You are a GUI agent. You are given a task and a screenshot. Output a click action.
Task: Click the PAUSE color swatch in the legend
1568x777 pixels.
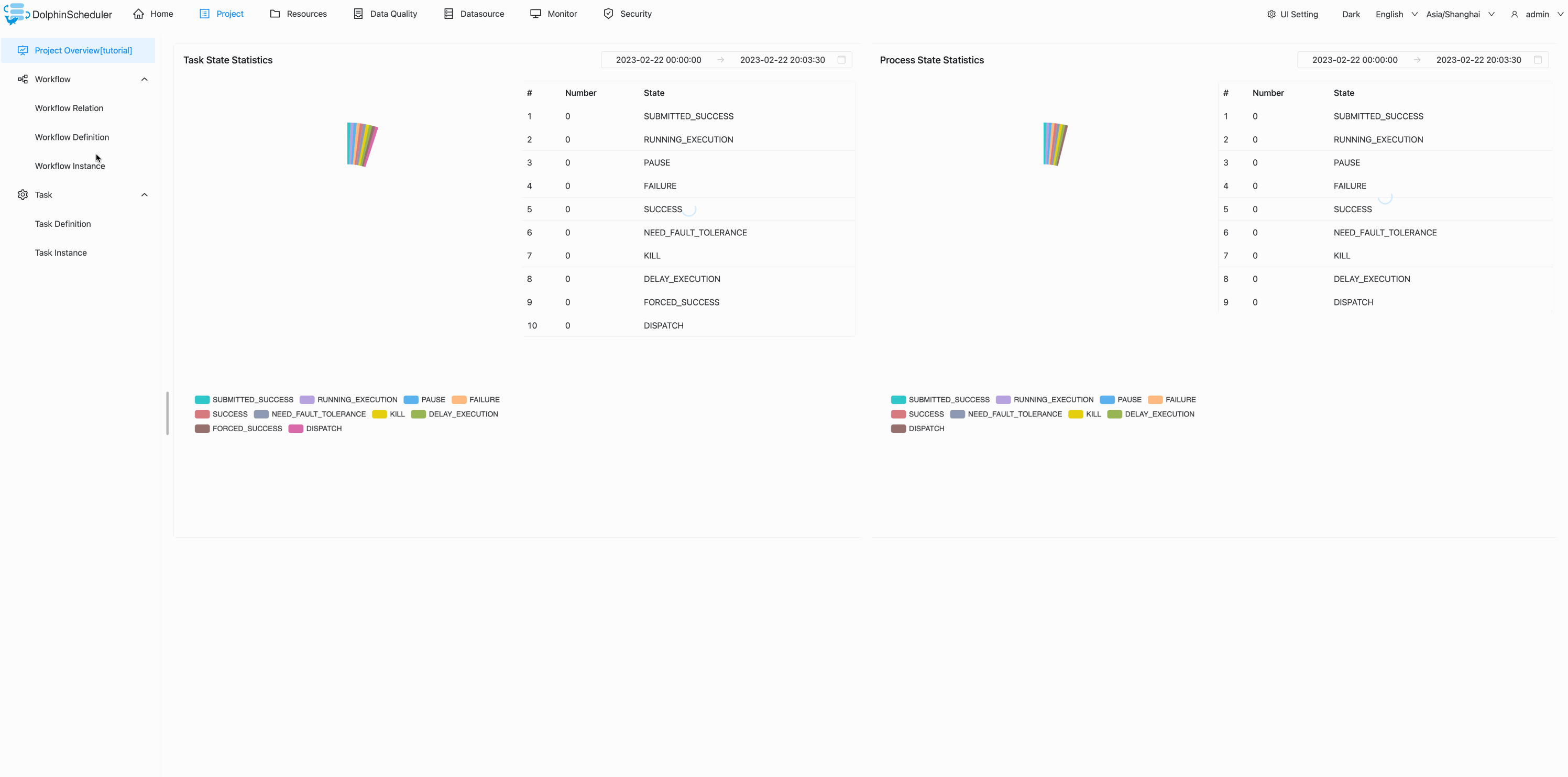412,399
